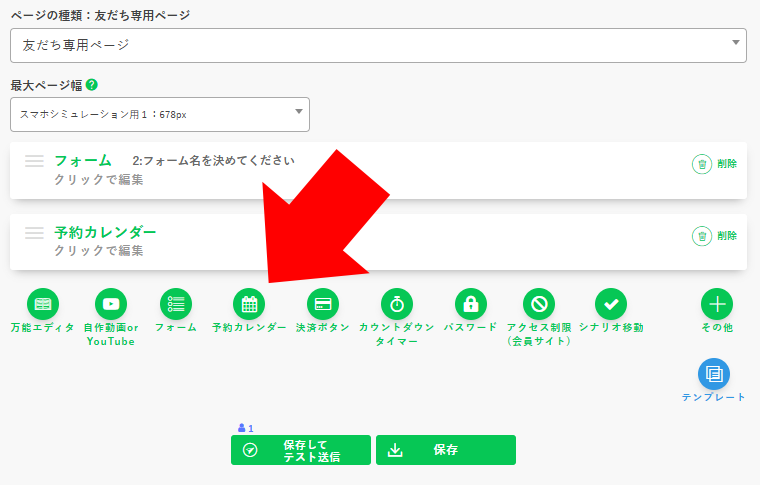Delete the 予約カレンダー block via the trash icon
This screenshot has width=760, height=485.
(x=701, y=236)
